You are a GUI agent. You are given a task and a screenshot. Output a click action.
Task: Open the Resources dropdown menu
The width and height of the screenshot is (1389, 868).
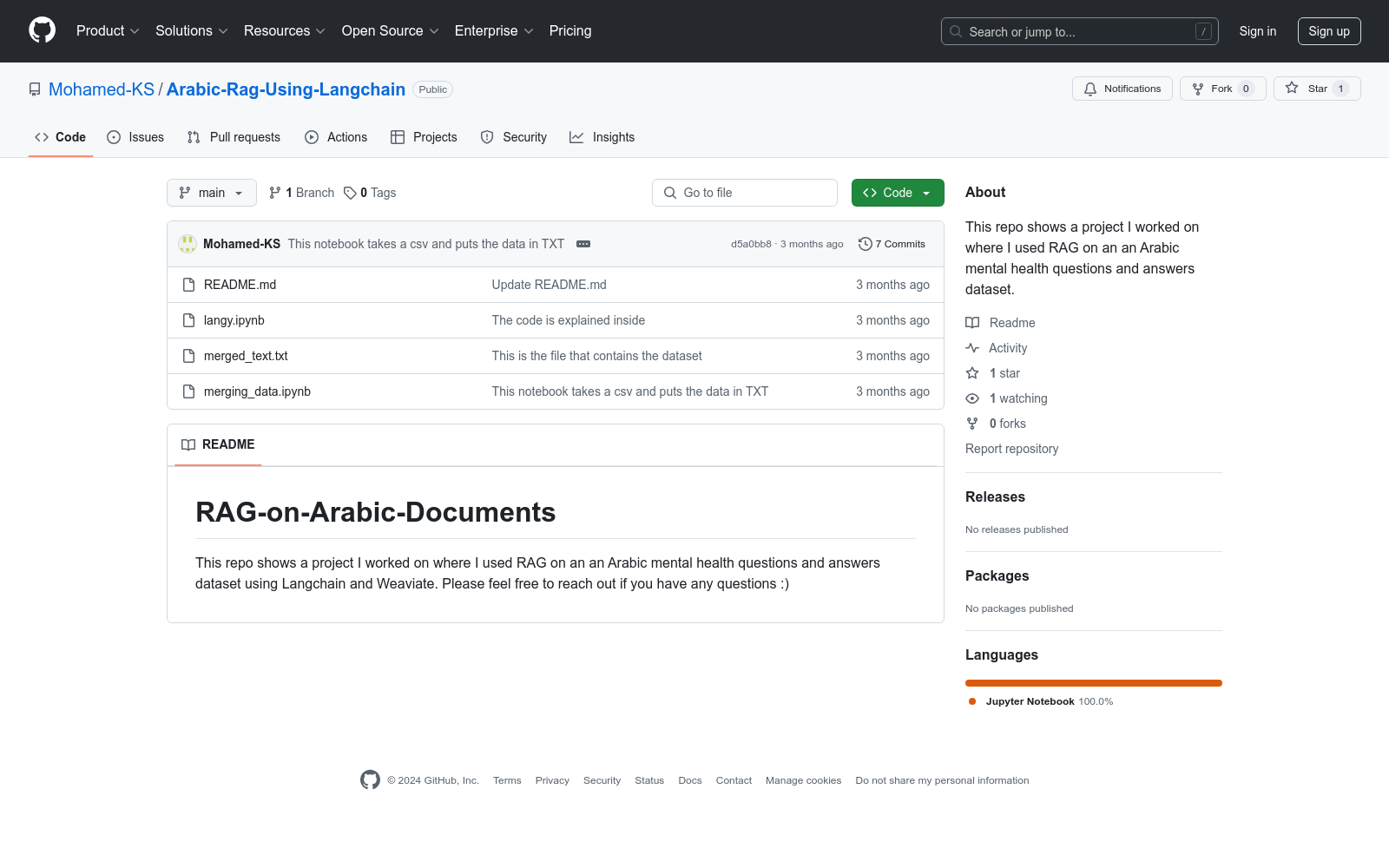pyautogui.click(x=285, y=31)
